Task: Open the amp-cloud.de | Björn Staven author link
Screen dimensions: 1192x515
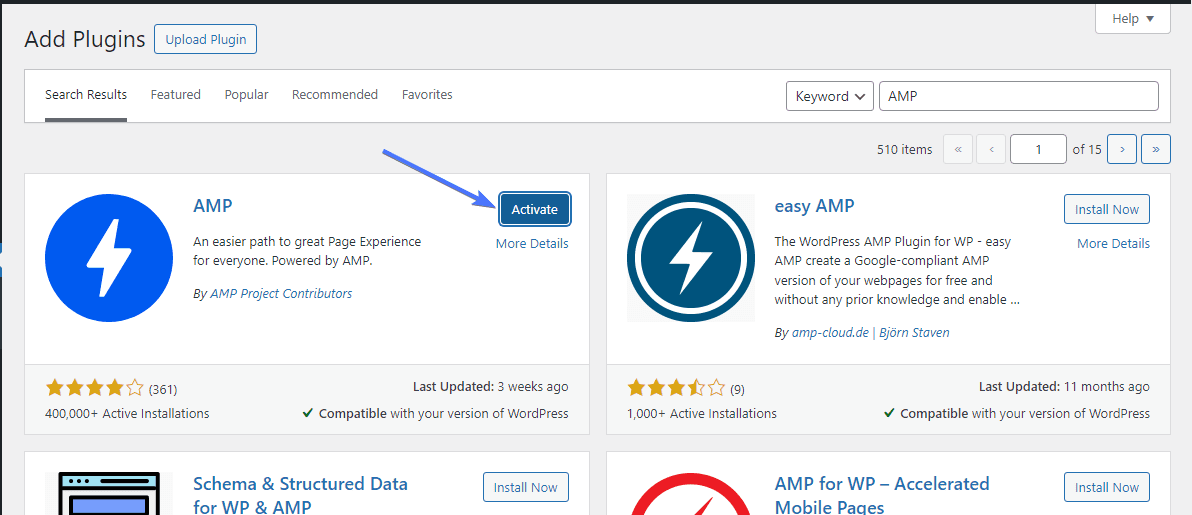Action: pos(870,332)
